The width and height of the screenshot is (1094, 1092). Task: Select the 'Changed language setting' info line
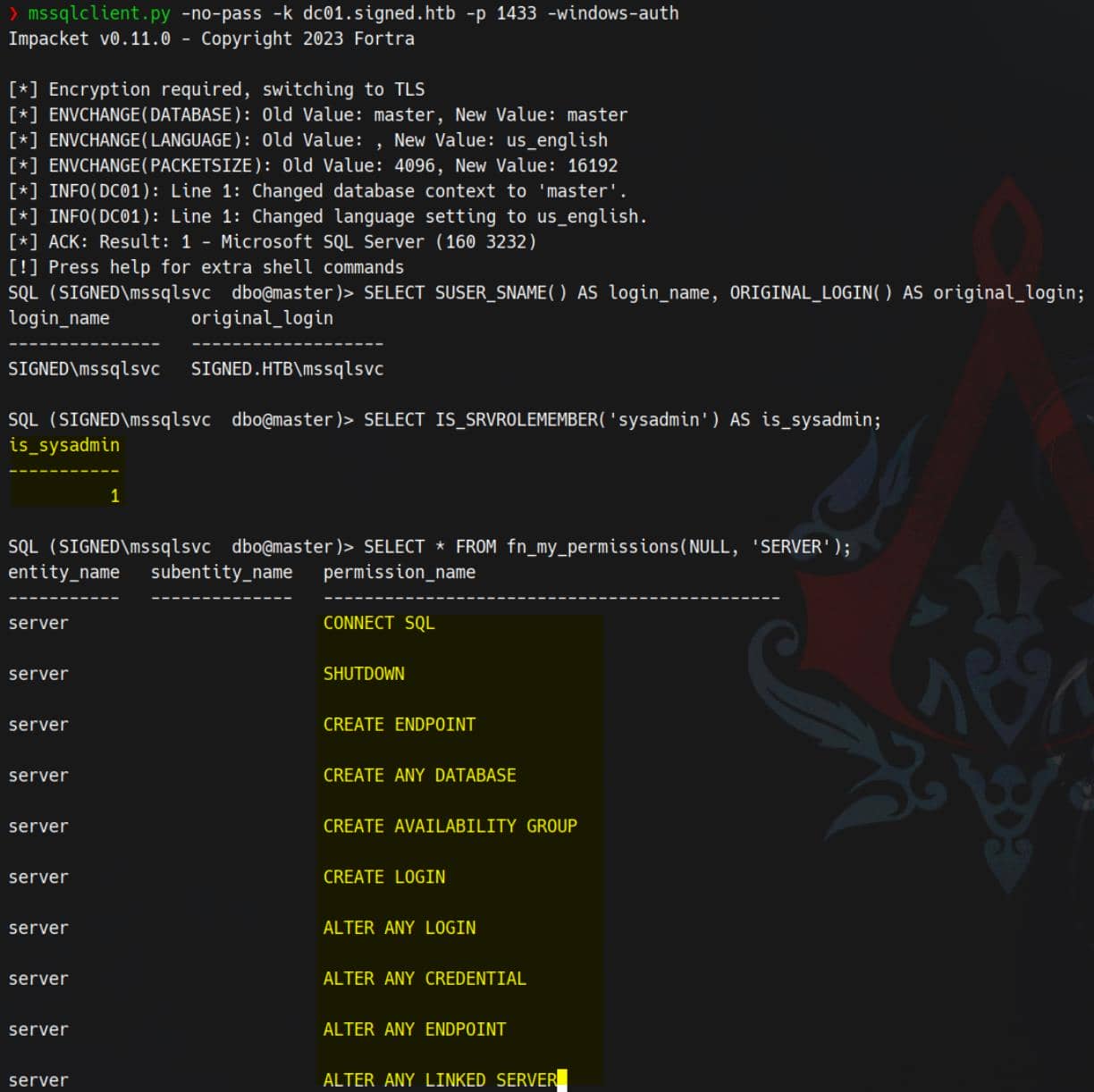click(327, 216)
